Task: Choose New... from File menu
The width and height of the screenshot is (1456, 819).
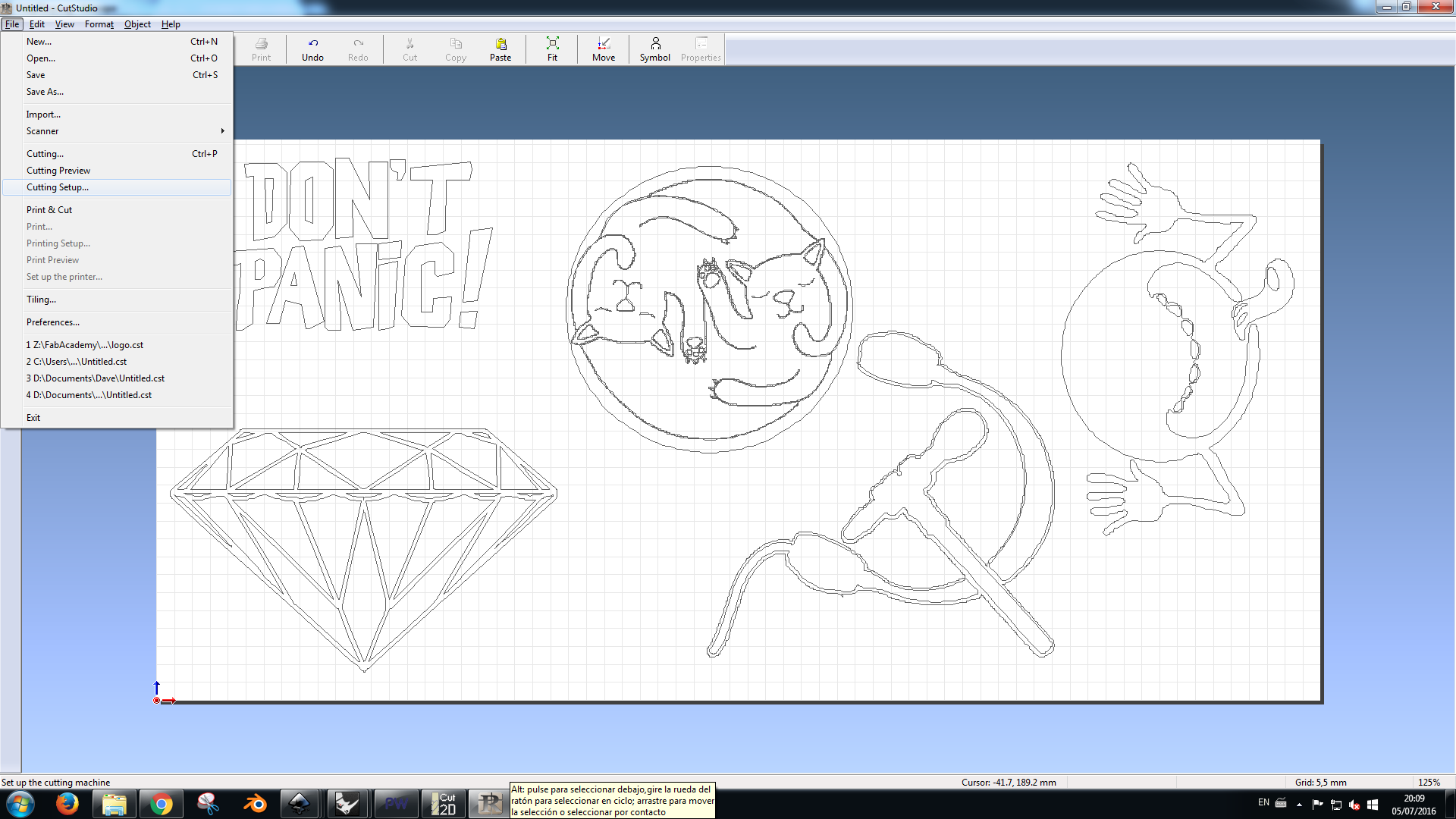Action: pyautogui.click(x=117, y=42)
